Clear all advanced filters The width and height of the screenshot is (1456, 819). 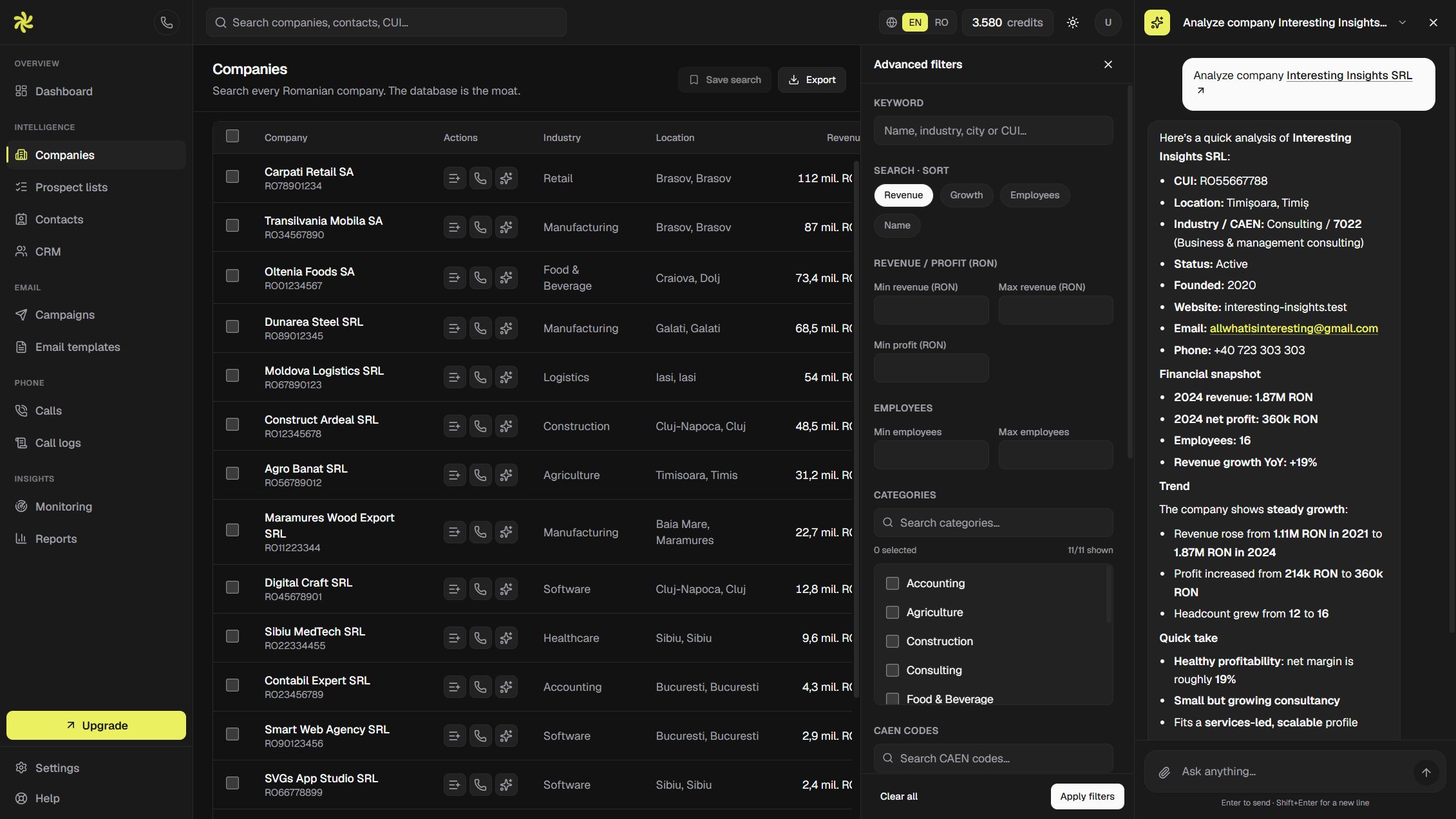898,796
